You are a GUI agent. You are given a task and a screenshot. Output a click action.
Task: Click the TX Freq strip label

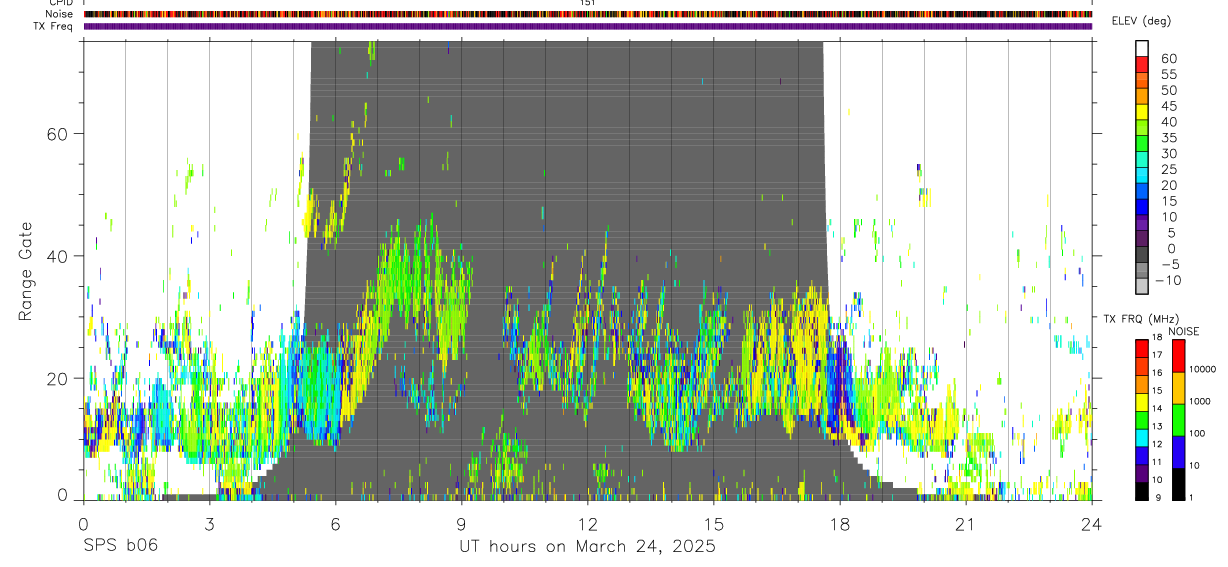[x=53, y=26]
